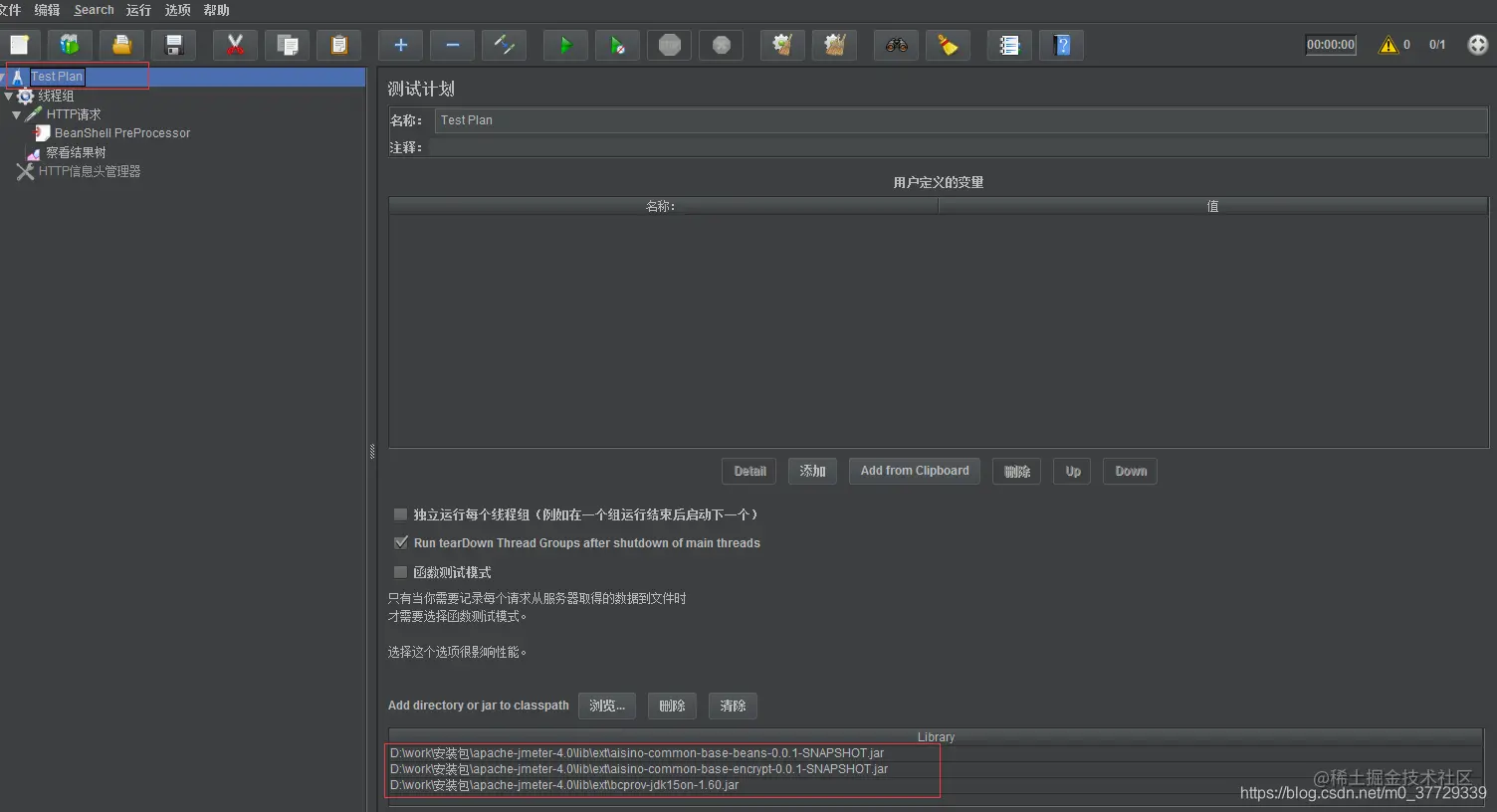Select the aisino-common-base-encrypt-0.0.1-SNAPSHOT.jar library row

936,769
